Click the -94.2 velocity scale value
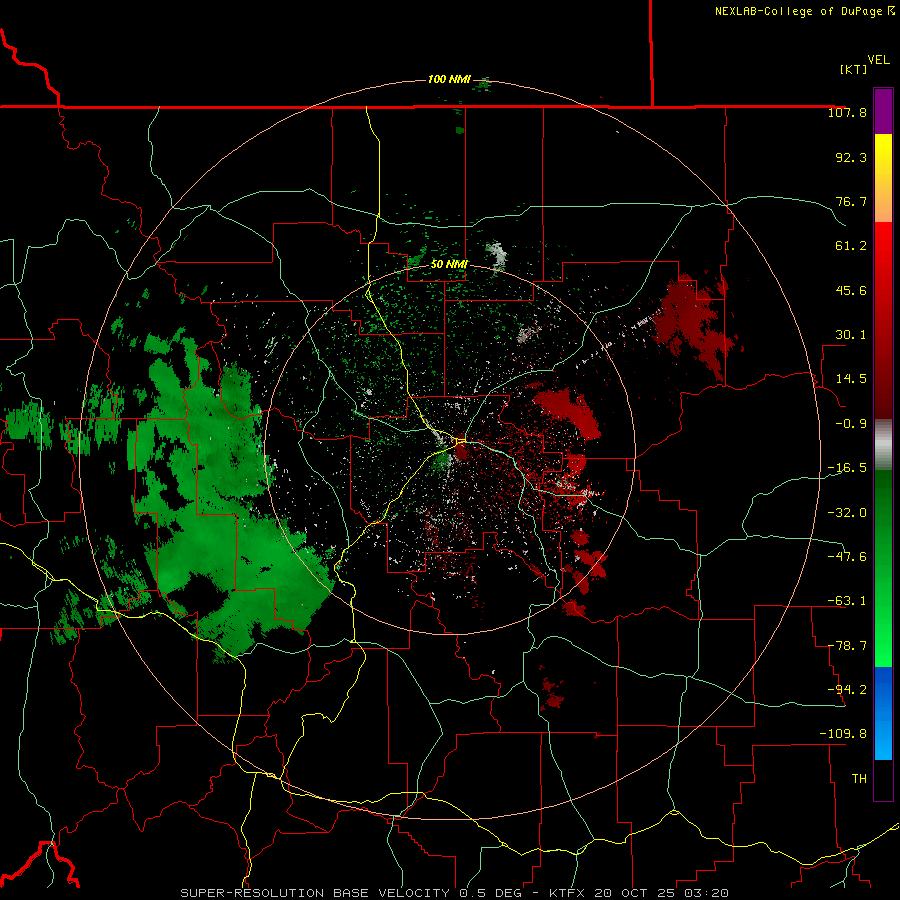This screenshot has width=900, height=900. [847, 689]
